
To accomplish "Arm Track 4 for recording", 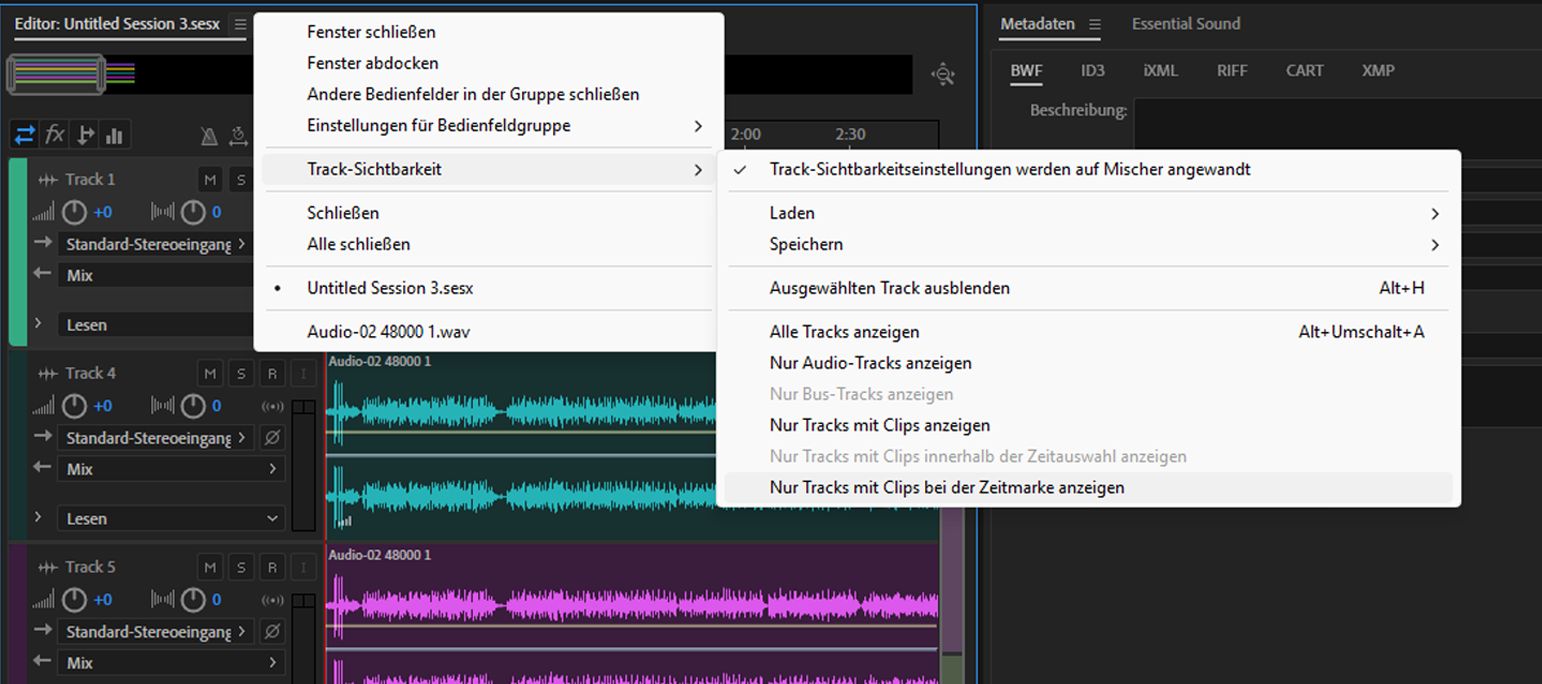I will tap(271, 374).
